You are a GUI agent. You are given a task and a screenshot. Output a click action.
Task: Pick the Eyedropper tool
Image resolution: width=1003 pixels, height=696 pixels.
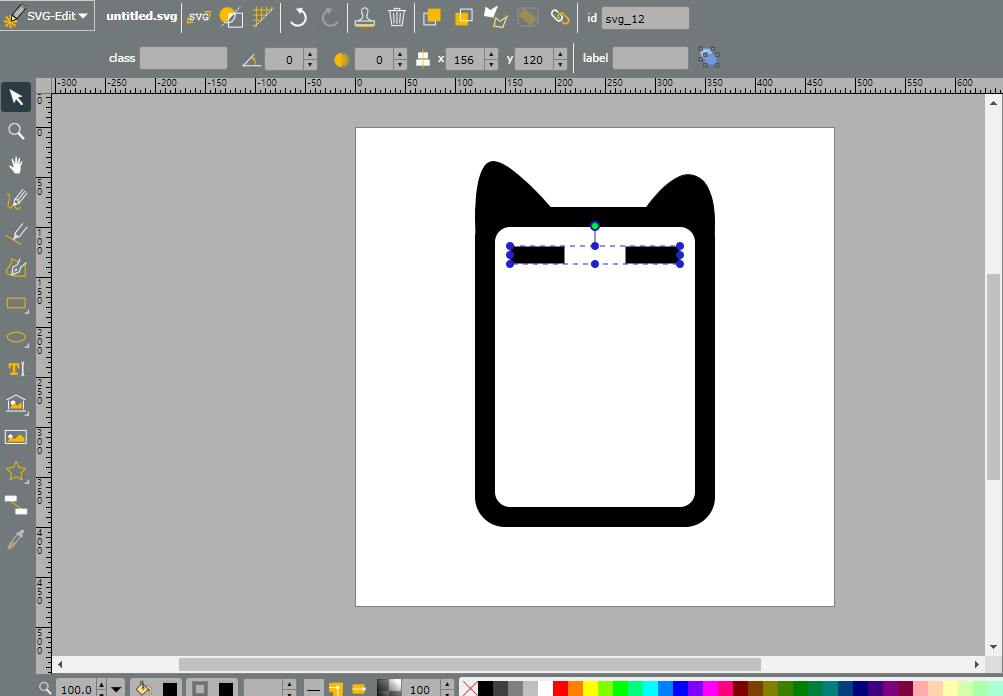click(16, 539)
